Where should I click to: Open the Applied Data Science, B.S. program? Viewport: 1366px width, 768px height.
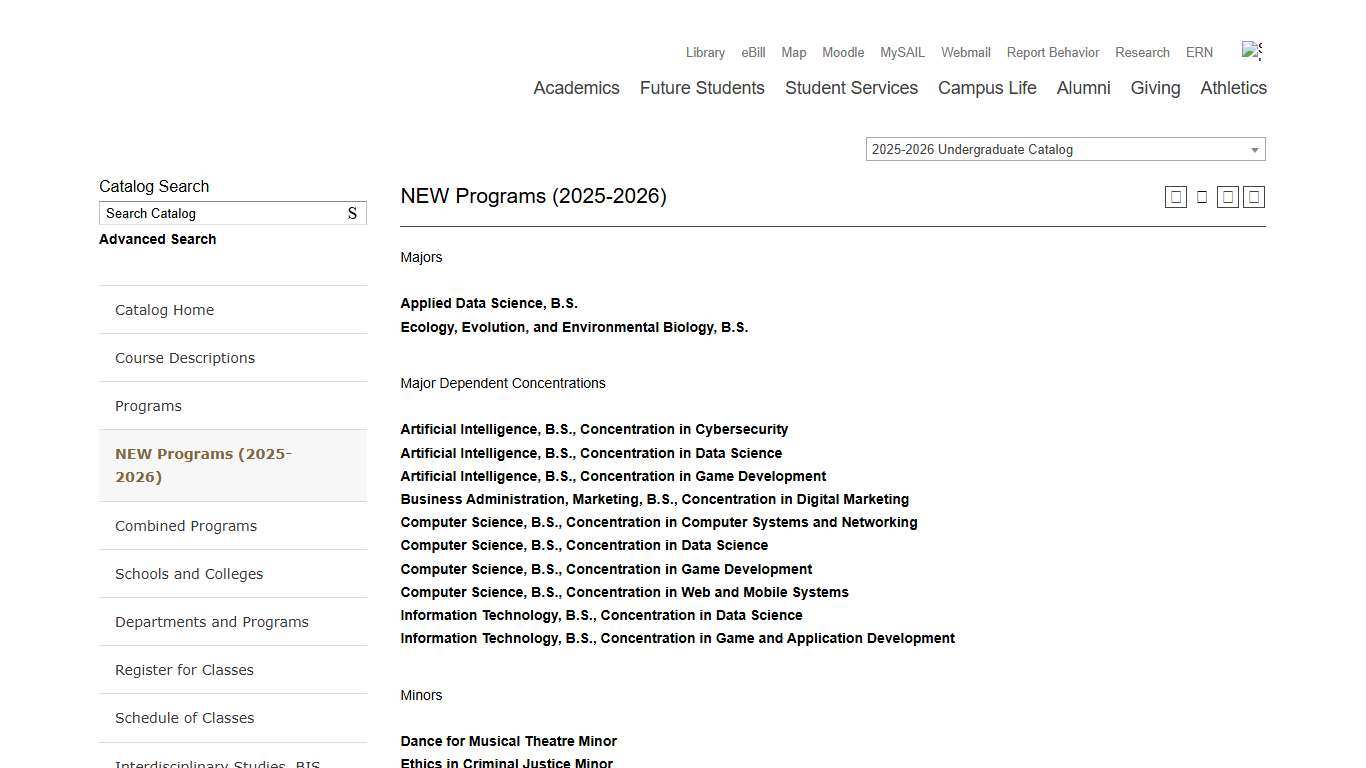coord(489,303)
